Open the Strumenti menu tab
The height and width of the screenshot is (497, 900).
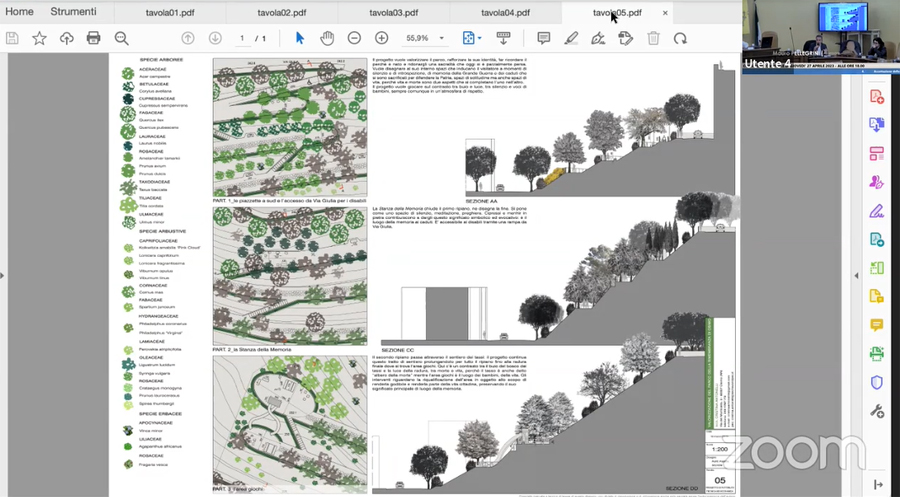(x=73, y=12)
